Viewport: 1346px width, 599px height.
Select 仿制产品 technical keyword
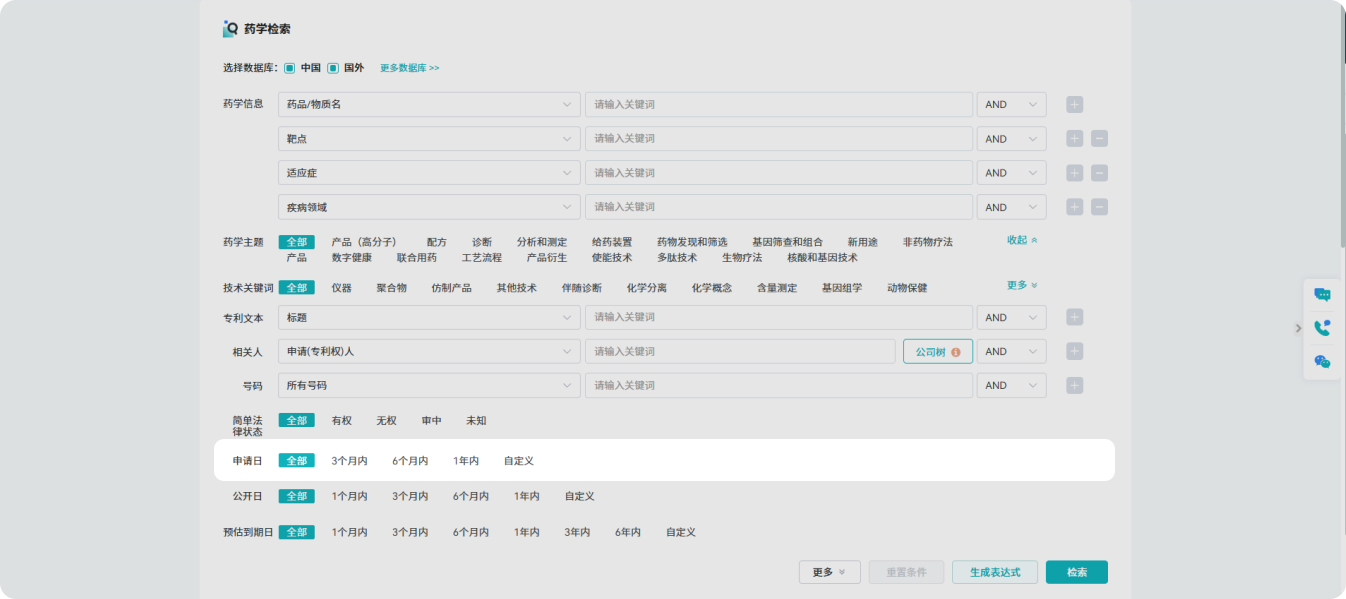click(x=452, y=287)
